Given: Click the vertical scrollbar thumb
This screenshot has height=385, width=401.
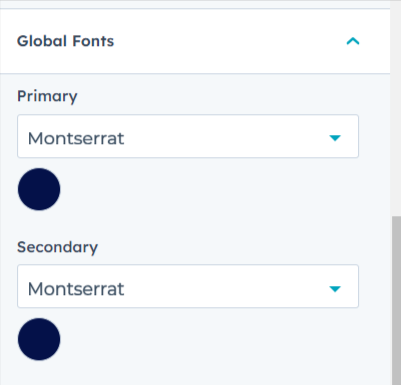Looking at the screenshot, I should (x=396, y=300).
